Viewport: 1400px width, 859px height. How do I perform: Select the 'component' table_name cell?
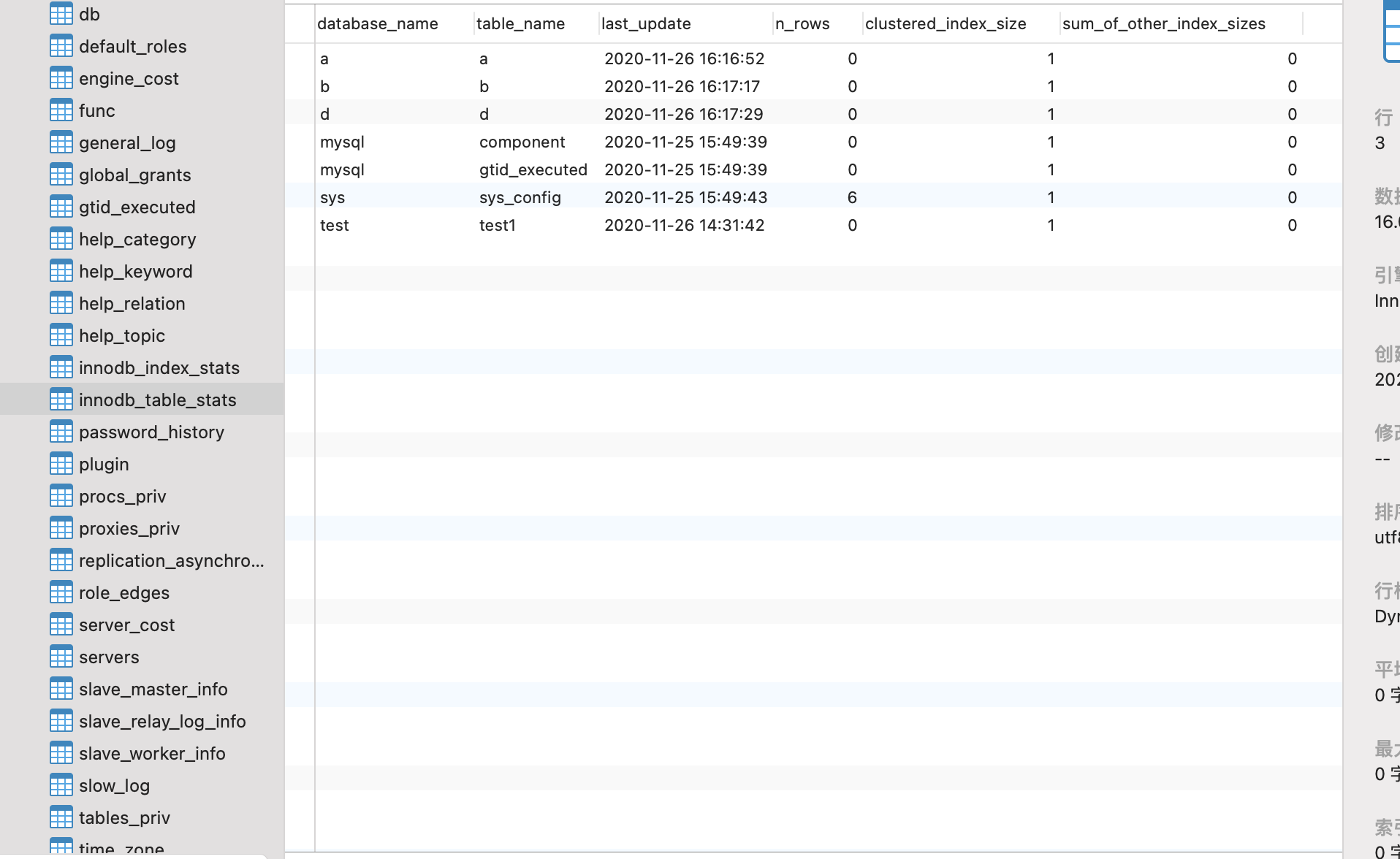coord(522,142)
